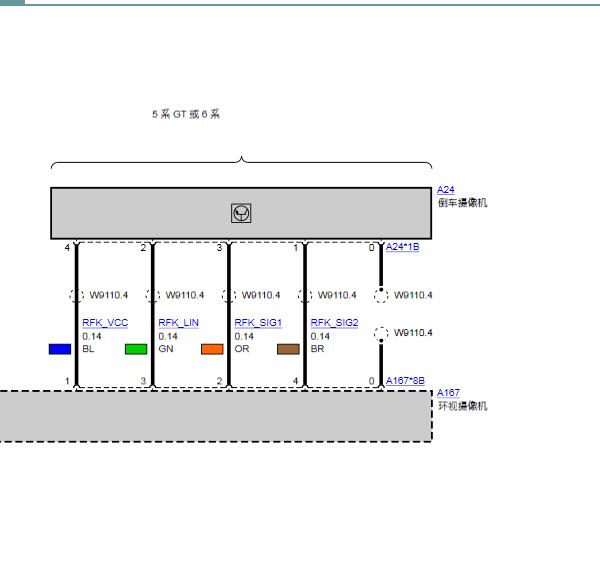Image resolution: width=600 pixels, height=563 pixels.
Task: Click the orange OR wire color swatch
Action: coord(212,349)
